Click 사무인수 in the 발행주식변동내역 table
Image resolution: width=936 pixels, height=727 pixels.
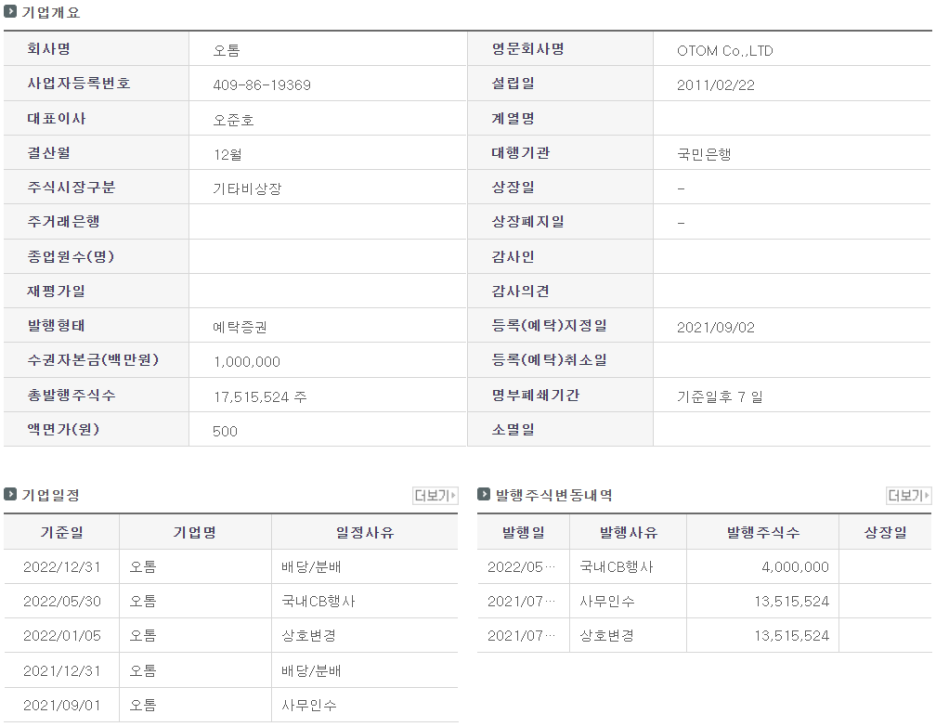(607, 602)
